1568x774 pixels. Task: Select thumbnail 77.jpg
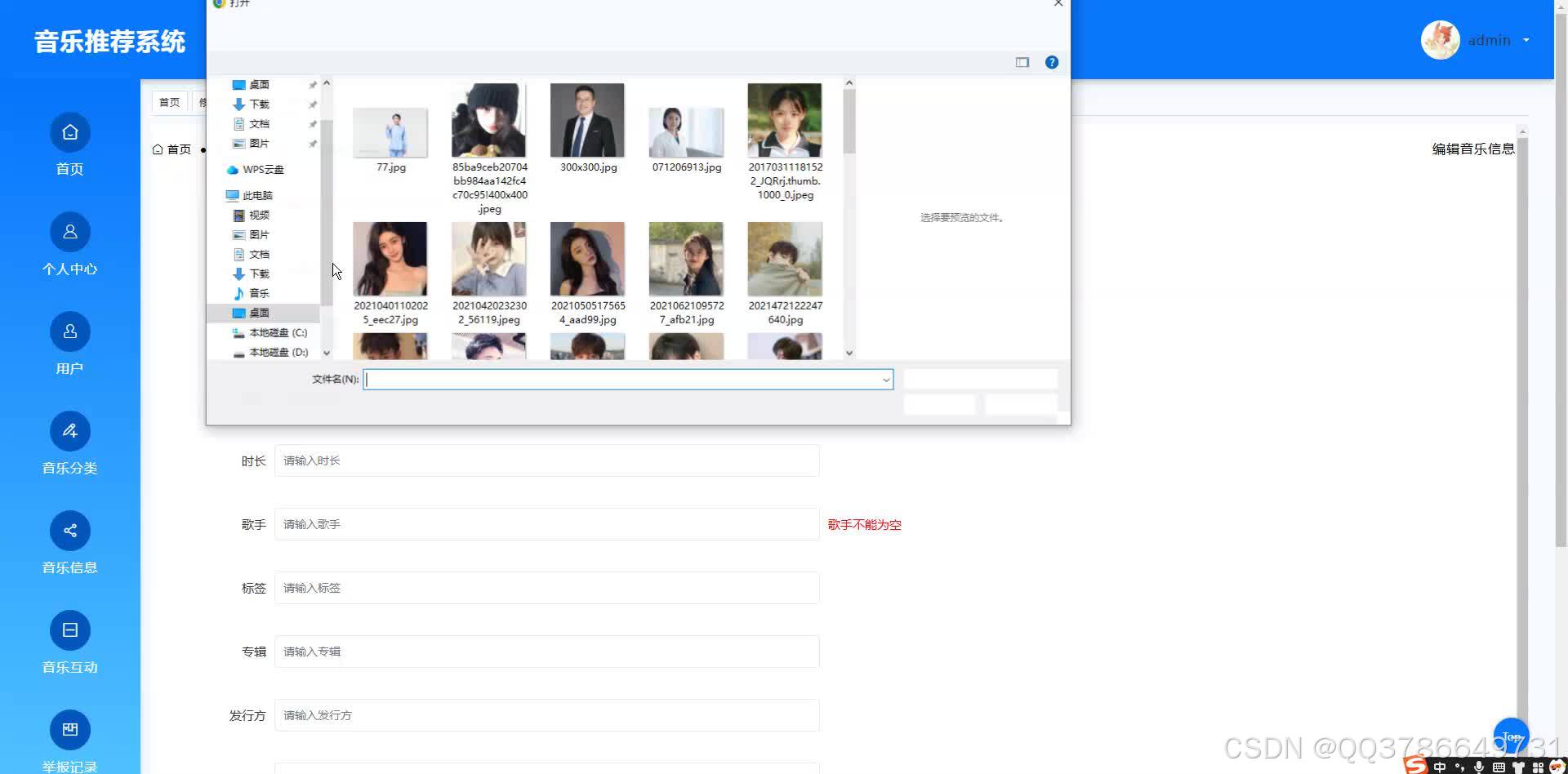coord(390,132)
